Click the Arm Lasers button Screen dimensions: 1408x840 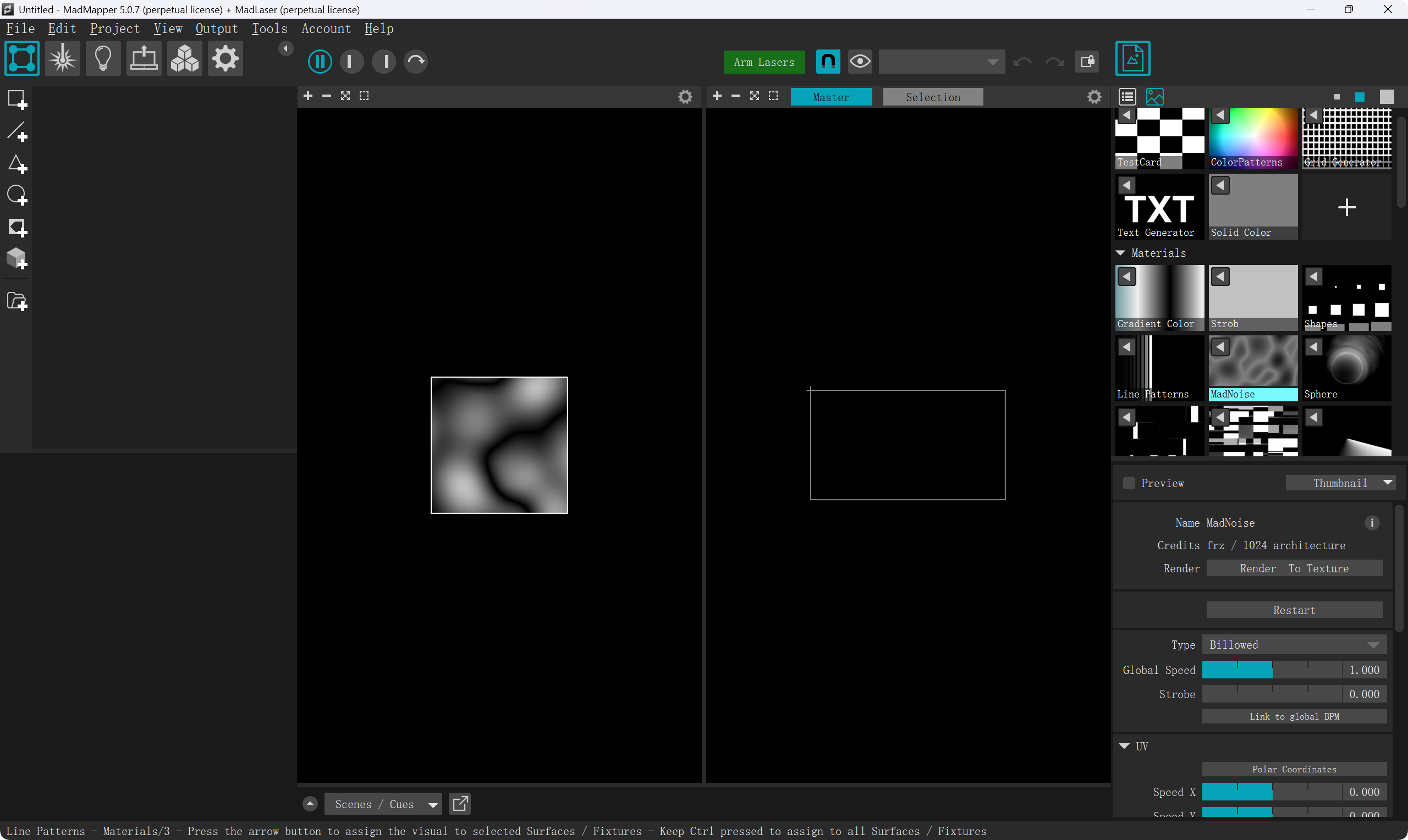[x=764, y=62]
